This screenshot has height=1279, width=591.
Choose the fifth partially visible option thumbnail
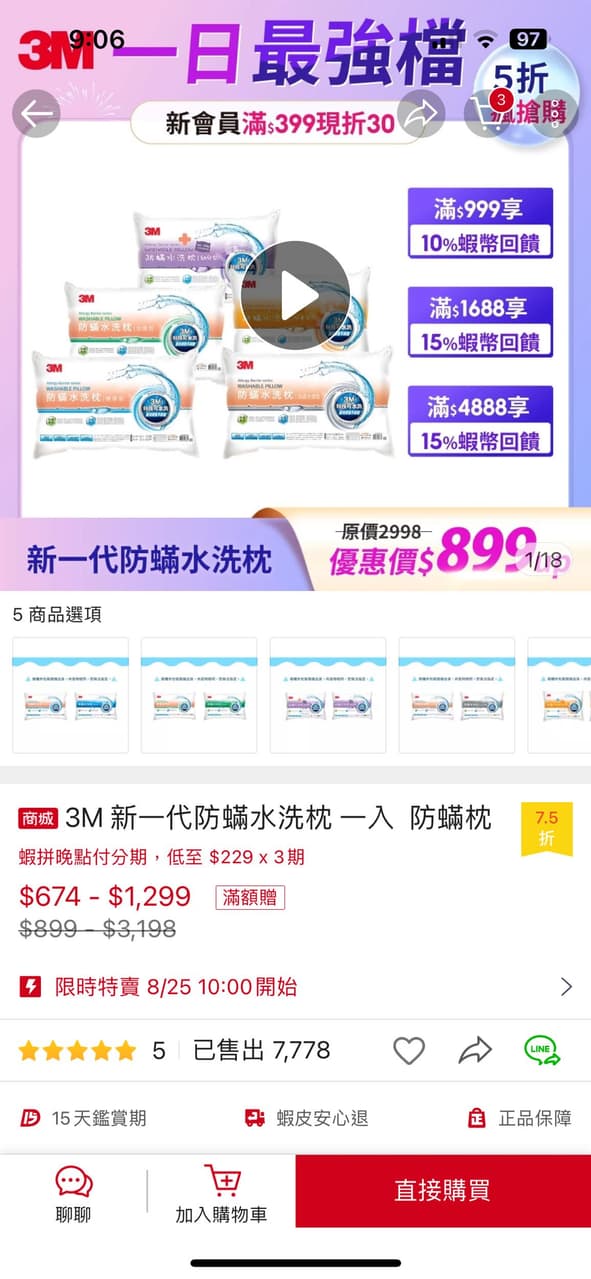pyautogui.click(x=559, y=695)
